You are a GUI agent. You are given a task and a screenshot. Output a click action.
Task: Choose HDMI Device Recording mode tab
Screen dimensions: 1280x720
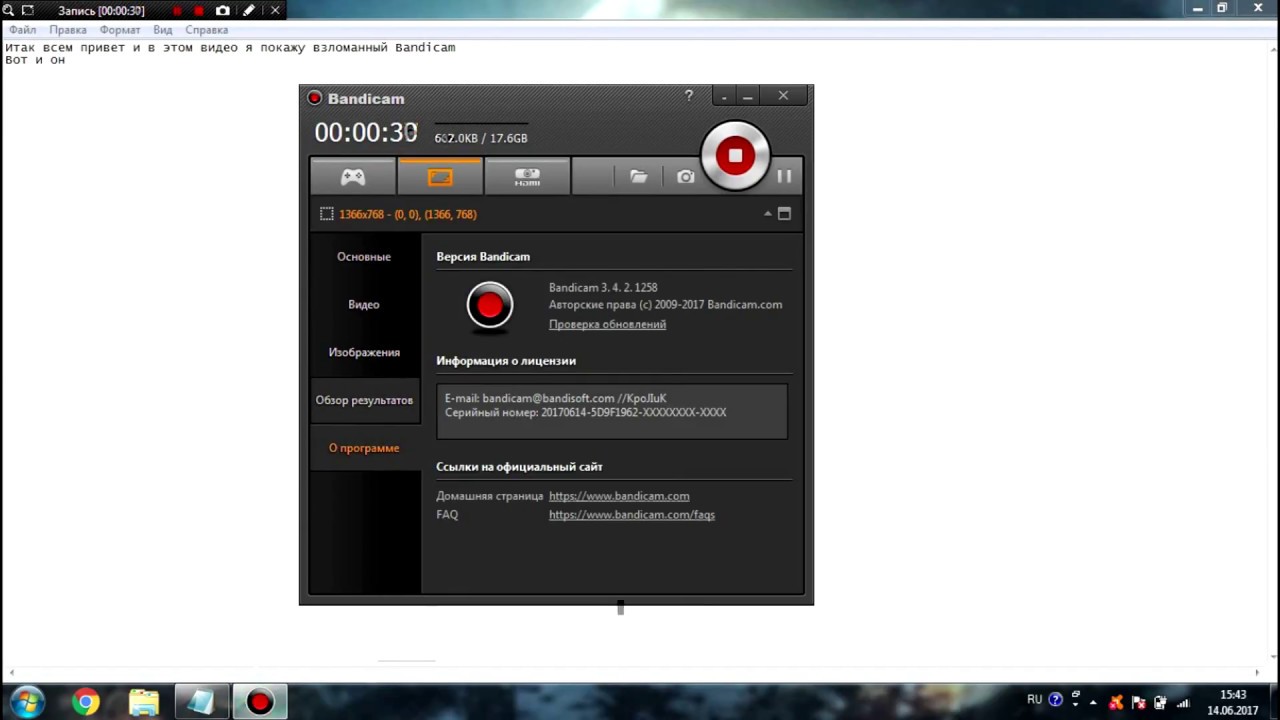coord(527,177)
